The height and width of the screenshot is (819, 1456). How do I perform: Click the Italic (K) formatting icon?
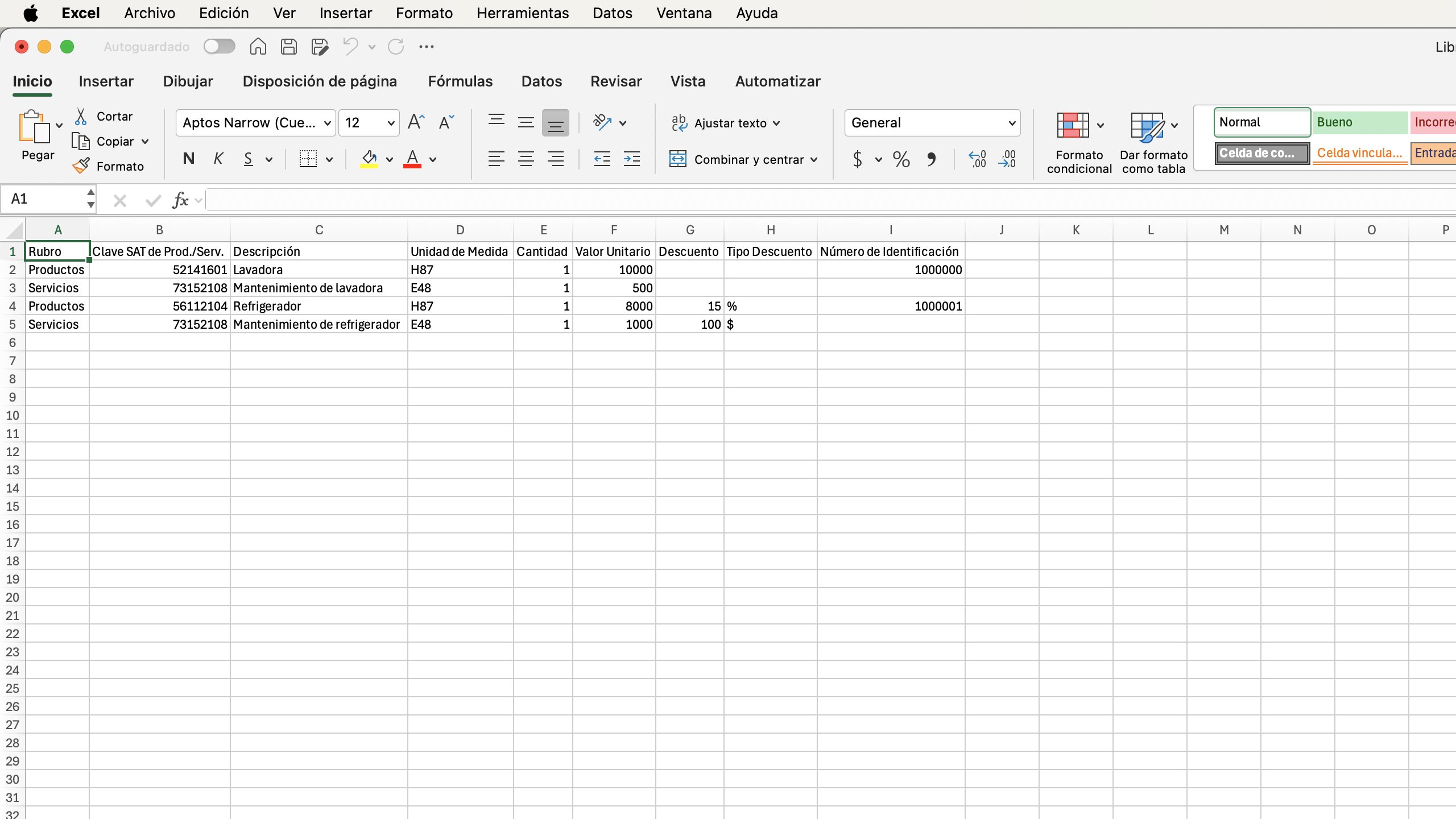218,159
